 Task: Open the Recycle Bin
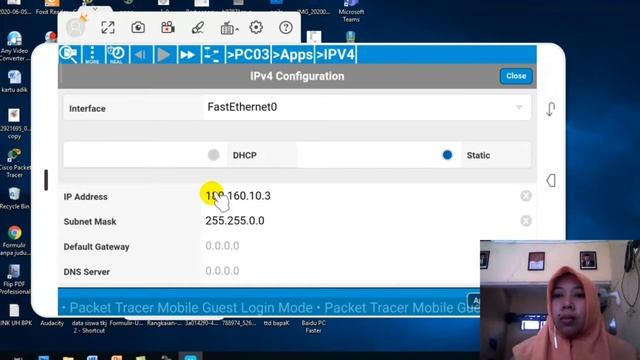14,198
